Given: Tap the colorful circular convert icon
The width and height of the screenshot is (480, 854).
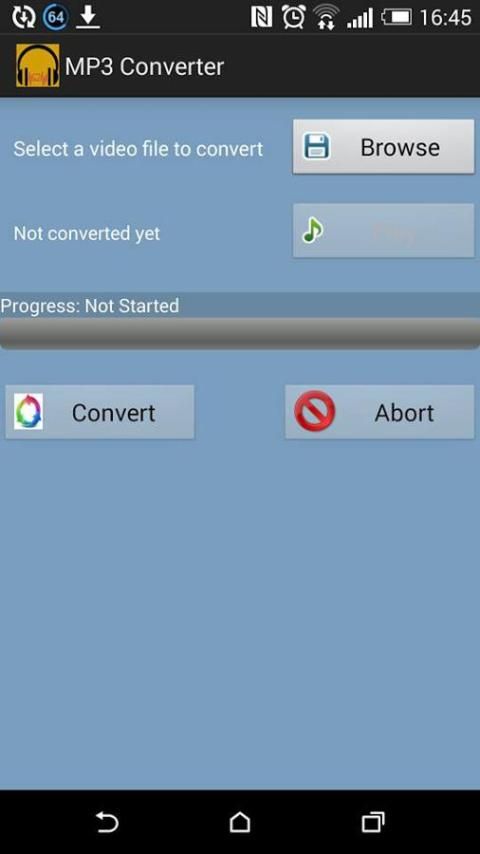Looking at the screenshot, I should 28,412.
